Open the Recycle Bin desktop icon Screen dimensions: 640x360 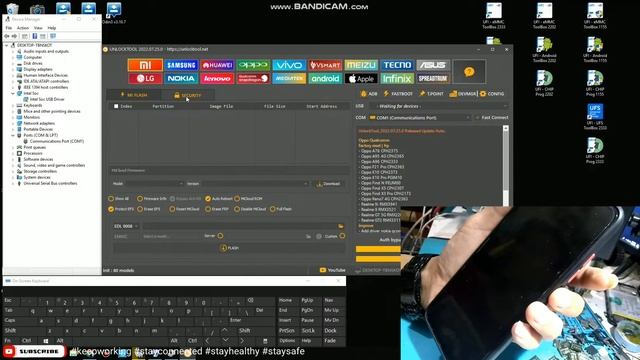pyautogui.click(x=13, y=8)
